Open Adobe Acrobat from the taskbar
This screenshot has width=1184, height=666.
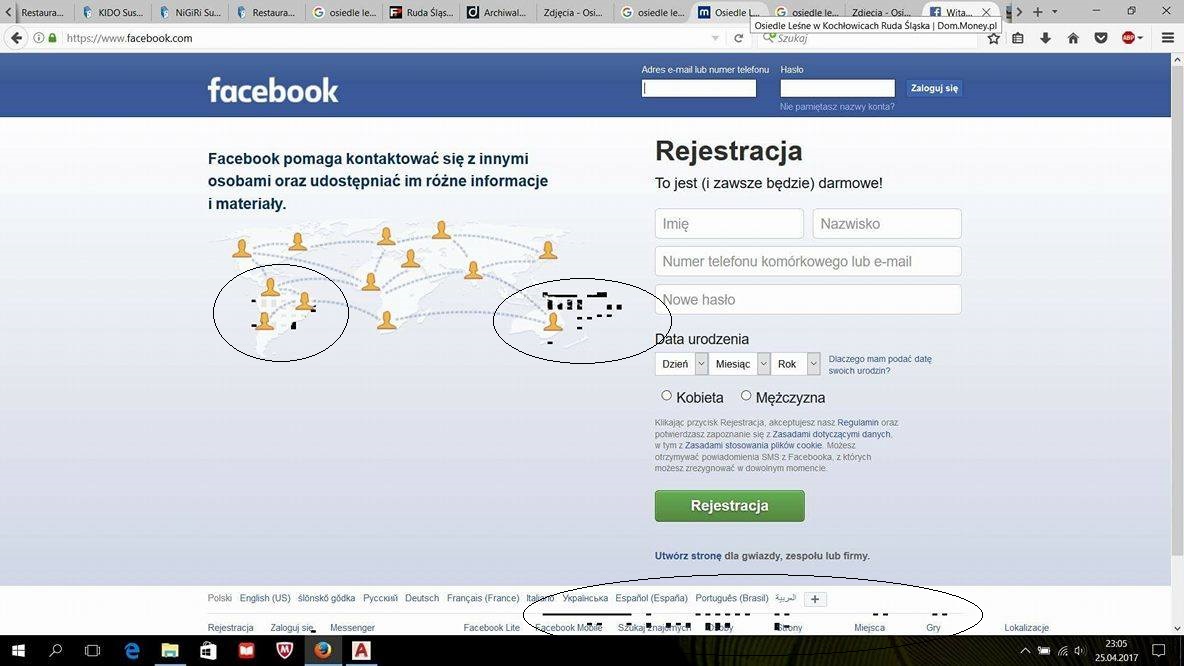tap(361, 650)
